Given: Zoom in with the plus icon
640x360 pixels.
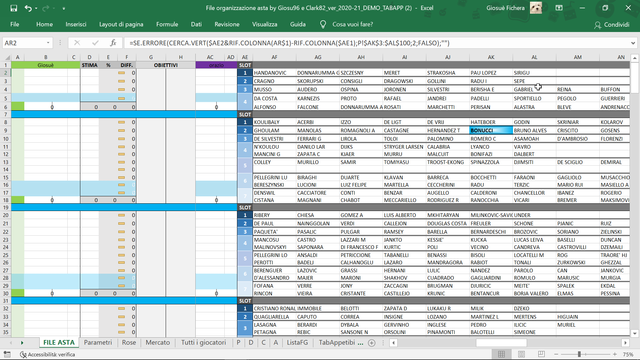Looking at the screenshot, I should (615, 354).
